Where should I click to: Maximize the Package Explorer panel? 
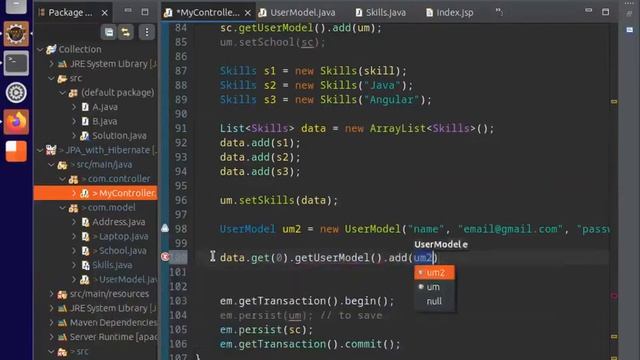tap(145, 12)
